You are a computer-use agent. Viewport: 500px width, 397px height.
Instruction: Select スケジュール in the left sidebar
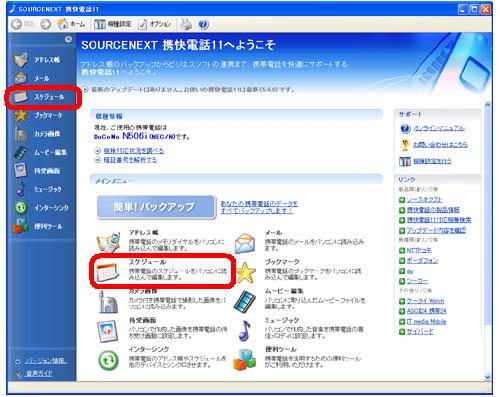tap(39, 97)
